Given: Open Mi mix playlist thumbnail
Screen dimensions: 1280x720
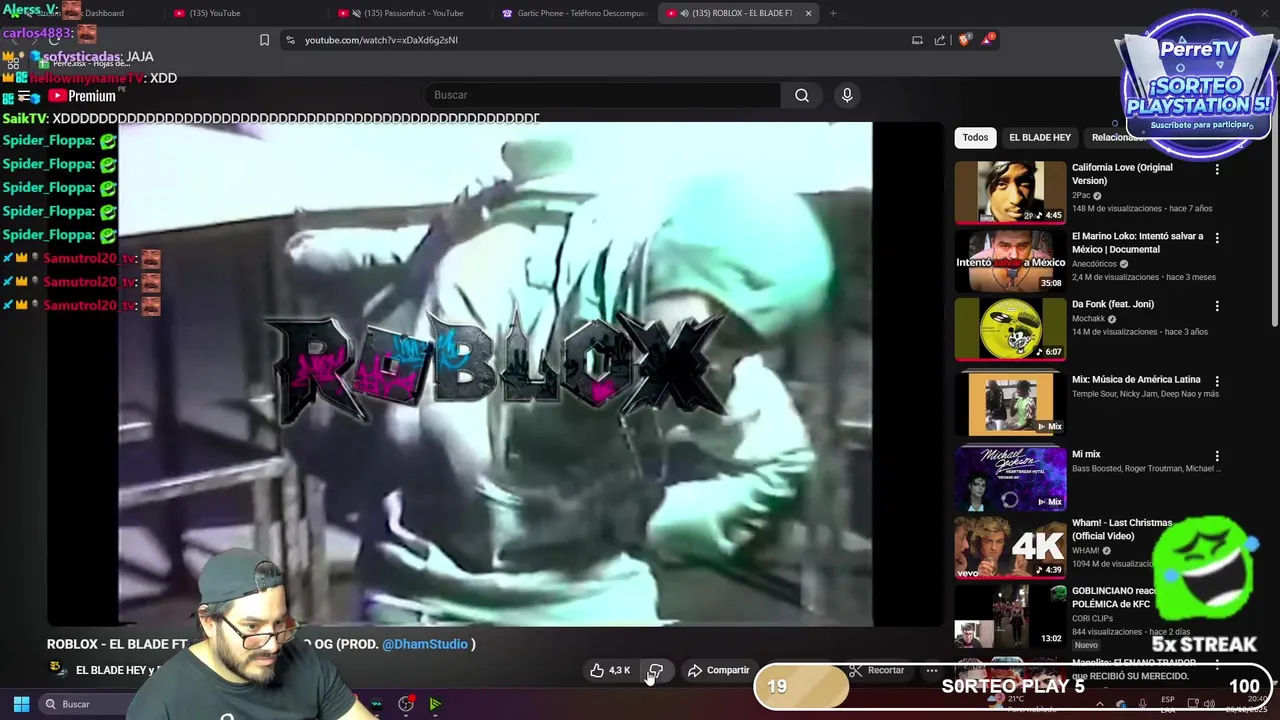Looking at the screenshot, I should [1010, 479].
